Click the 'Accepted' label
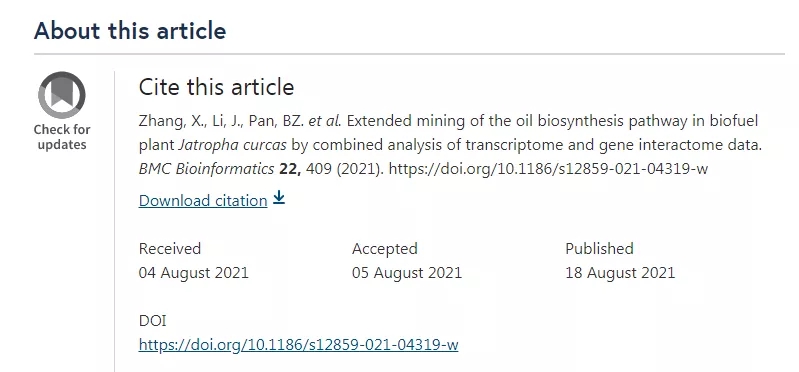Viewport: 799px width, 372px height. pyautogui.click(x=385, y=248)
